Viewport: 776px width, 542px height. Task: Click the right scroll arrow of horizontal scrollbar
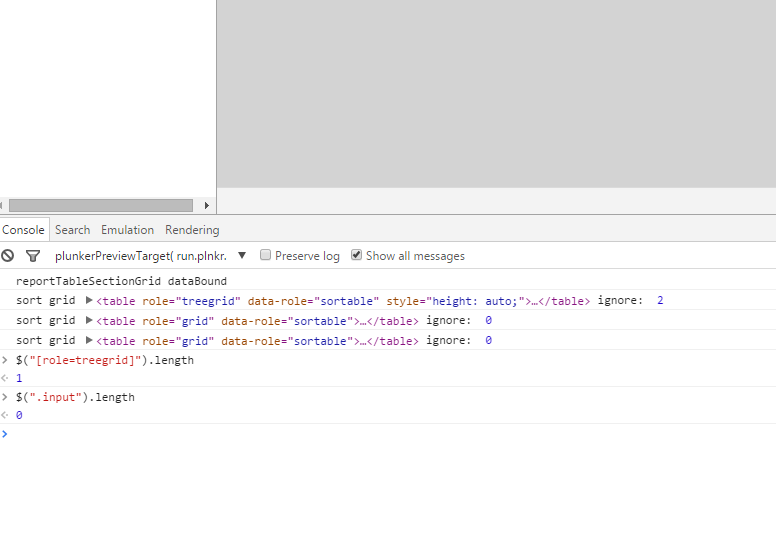207,205
